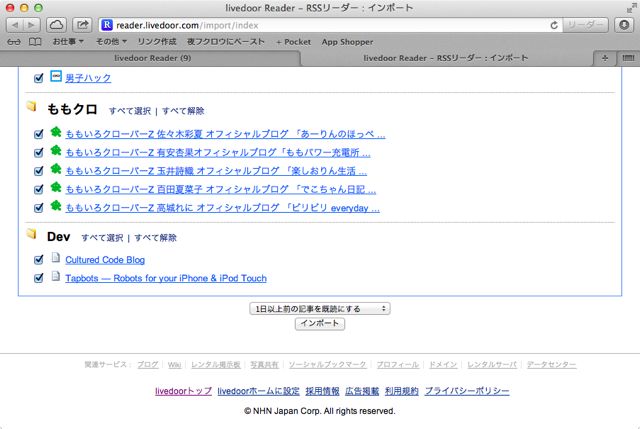Click the リーダー Reader button
The image size is (640, 429).
(585, 25)
